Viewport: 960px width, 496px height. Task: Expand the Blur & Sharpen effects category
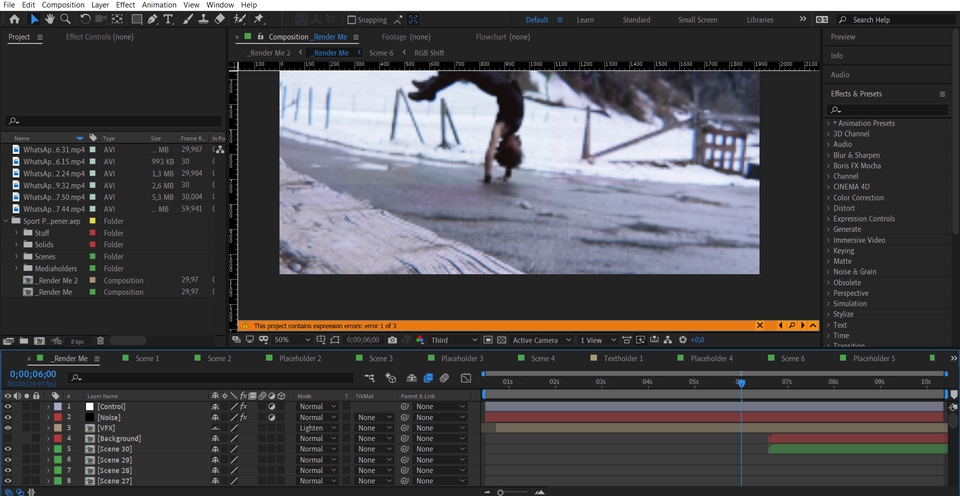click(828, 155)
